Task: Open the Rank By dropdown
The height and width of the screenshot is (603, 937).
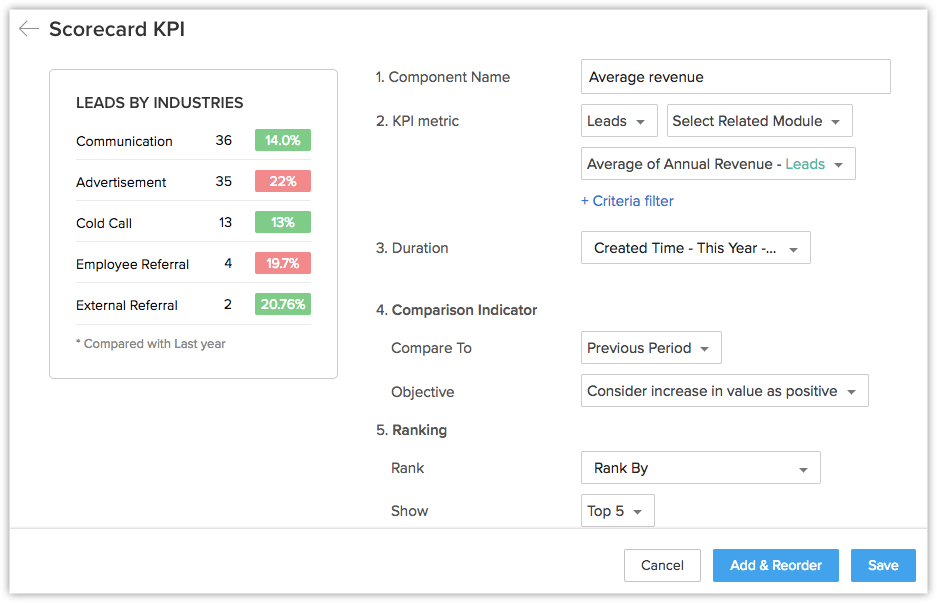Action: point(700,468)
